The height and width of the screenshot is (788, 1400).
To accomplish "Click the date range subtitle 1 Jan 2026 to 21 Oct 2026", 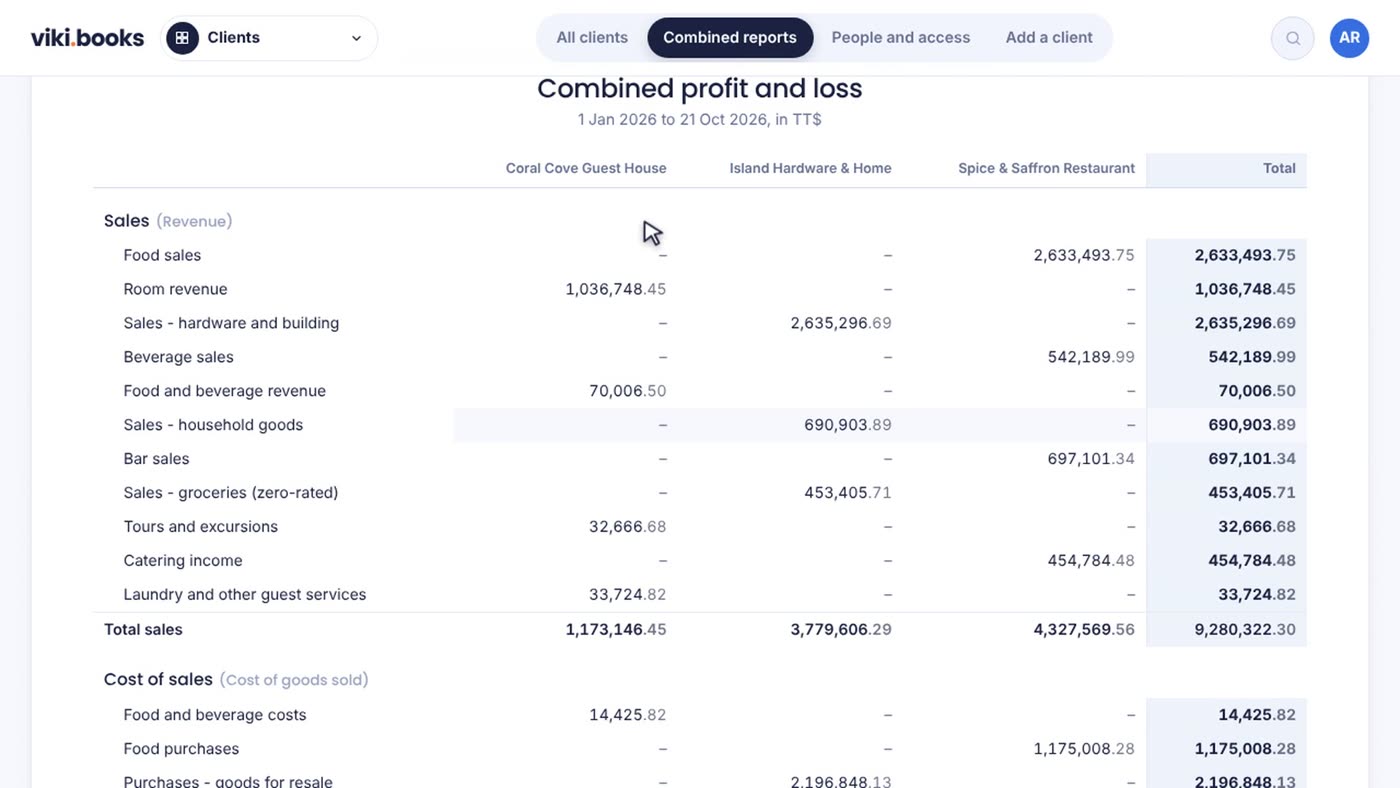I will pyautogui.click(x=700, y=120).
